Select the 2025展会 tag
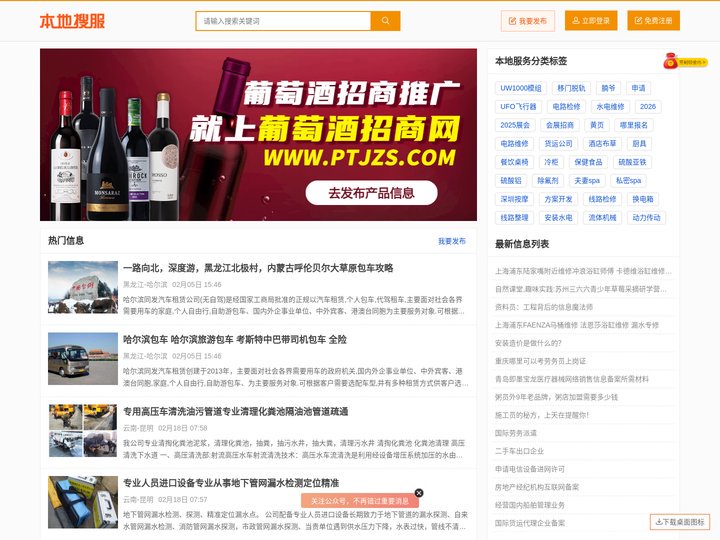Image resolution: width=720 pixels, height=540 pixels. pyautogui.click(x=515, y=125)
